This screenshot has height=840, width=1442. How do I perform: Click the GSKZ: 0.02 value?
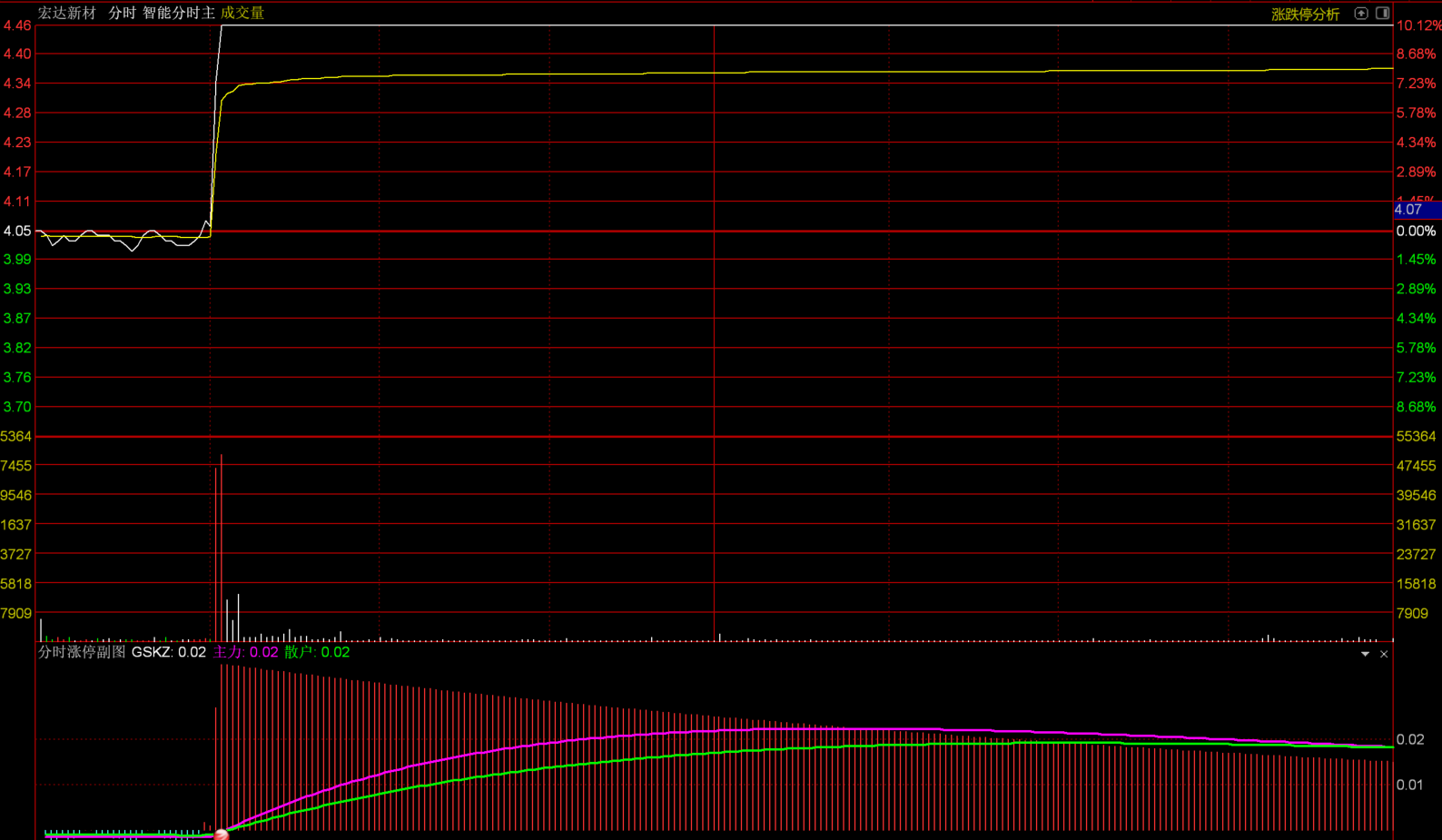[x=169, y=652]
